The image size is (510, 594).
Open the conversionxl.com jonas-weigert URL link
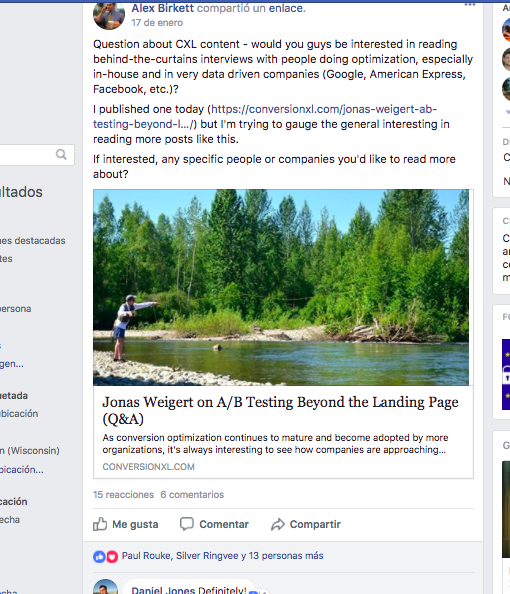(265, 117)
